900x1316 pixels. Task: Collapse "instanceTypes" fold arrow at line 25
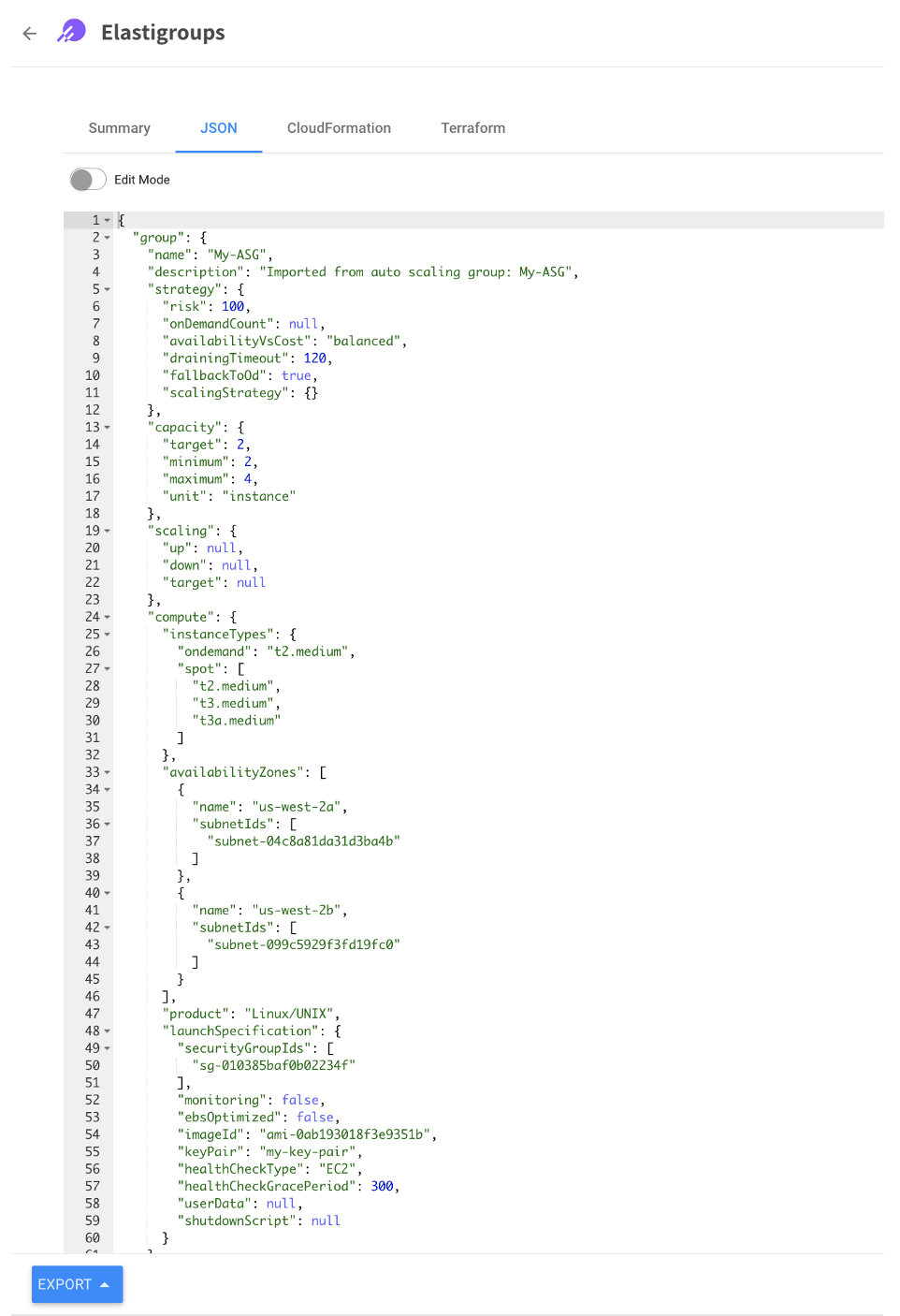click(108, 635)
